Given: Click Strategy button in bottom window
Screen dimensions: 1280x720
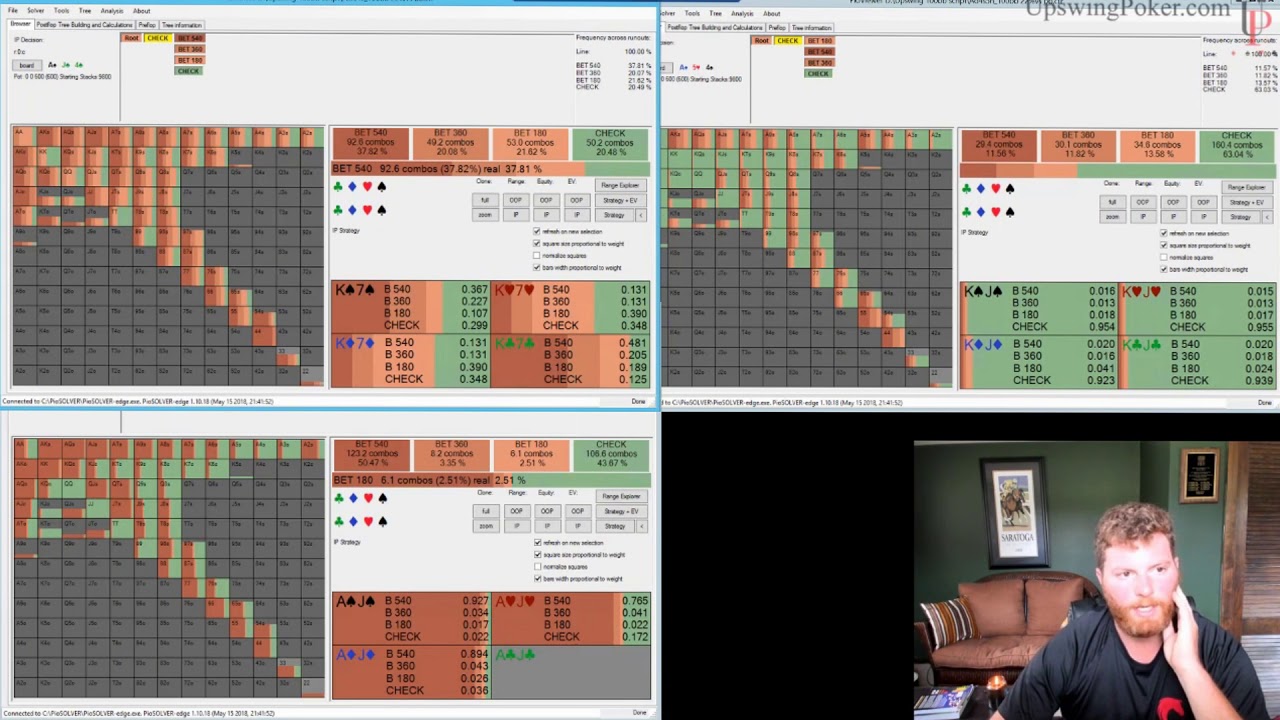Looking at the screenshot, I should [x=614, y=526].
